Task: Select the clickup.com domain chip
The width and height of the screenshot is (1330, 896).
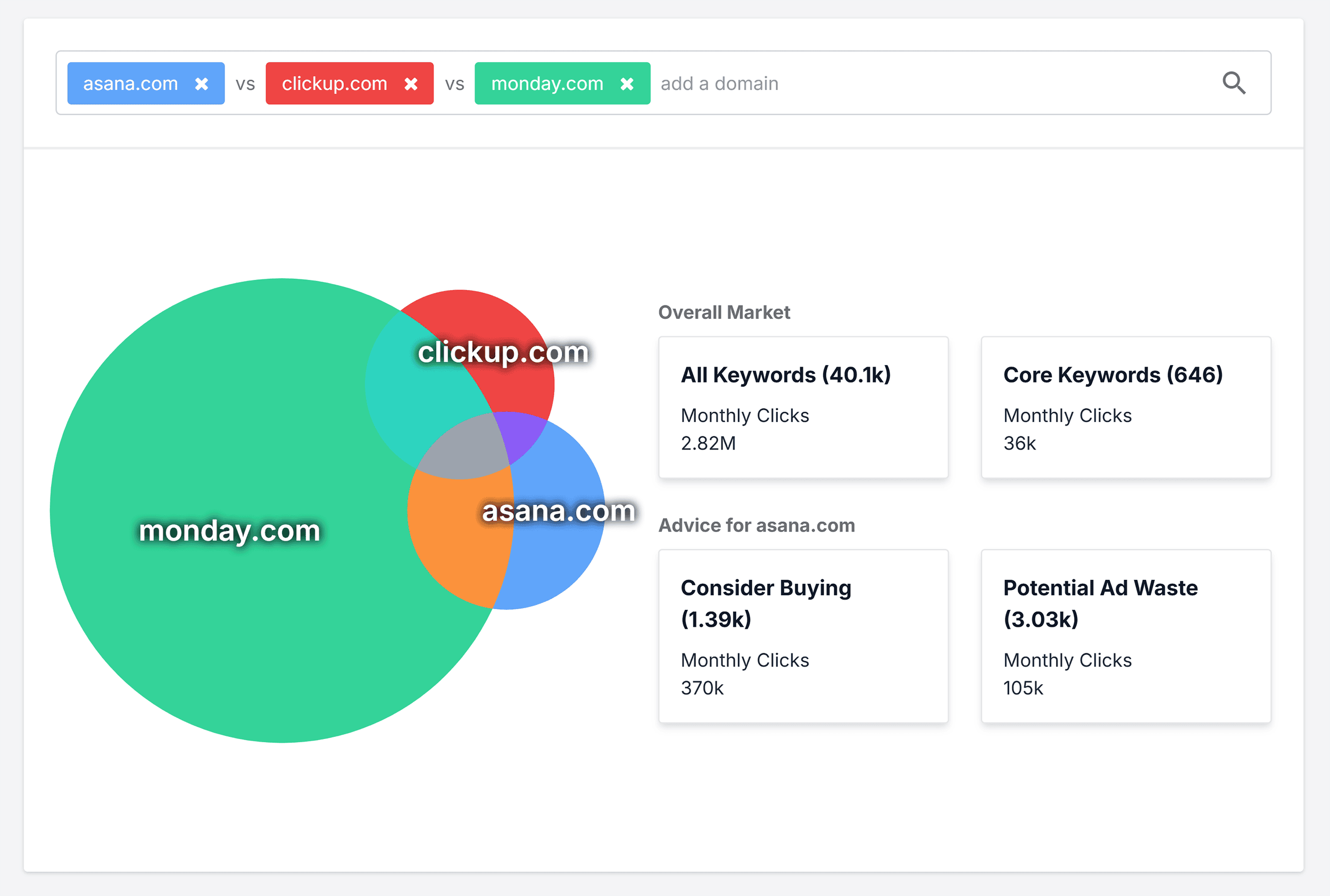Action: 334,84
